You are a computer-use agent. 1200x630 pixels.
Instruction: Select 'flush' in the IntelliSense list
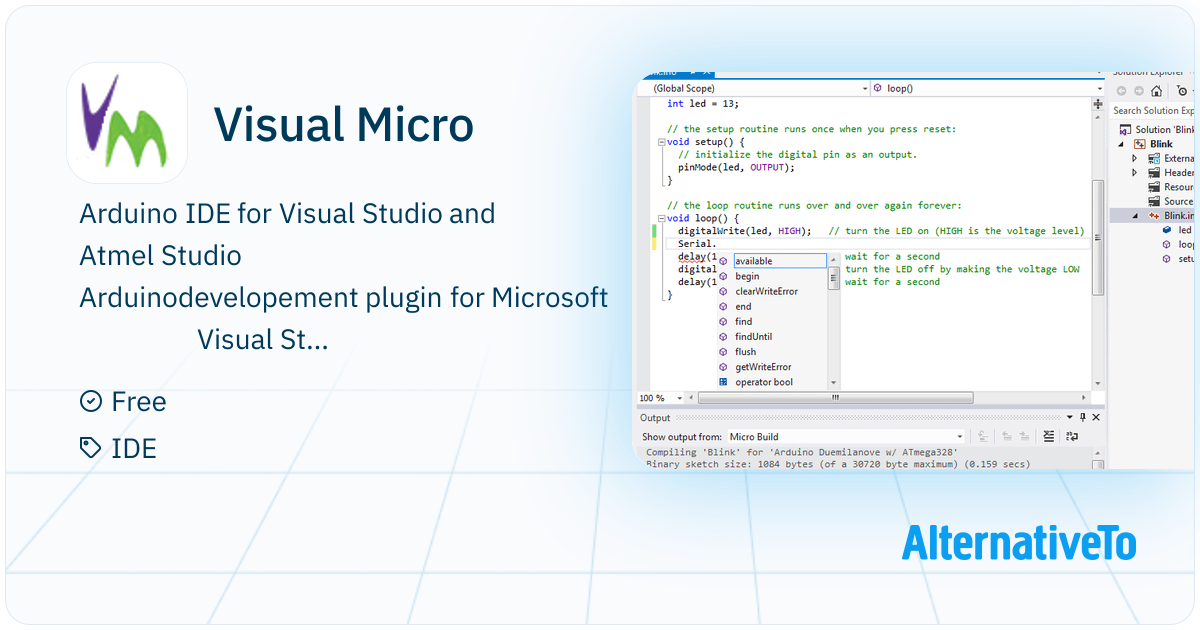tap(745, 352)
